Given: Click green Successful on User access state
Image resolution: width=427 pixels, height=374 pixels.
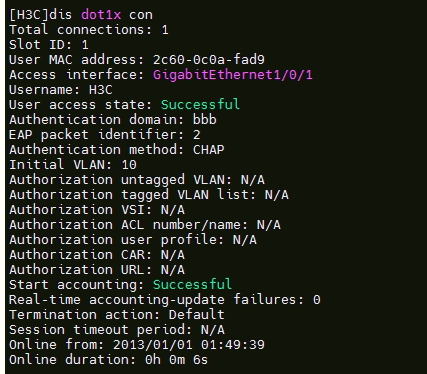Looking at the screenshot, I should (x=200, y=105).
